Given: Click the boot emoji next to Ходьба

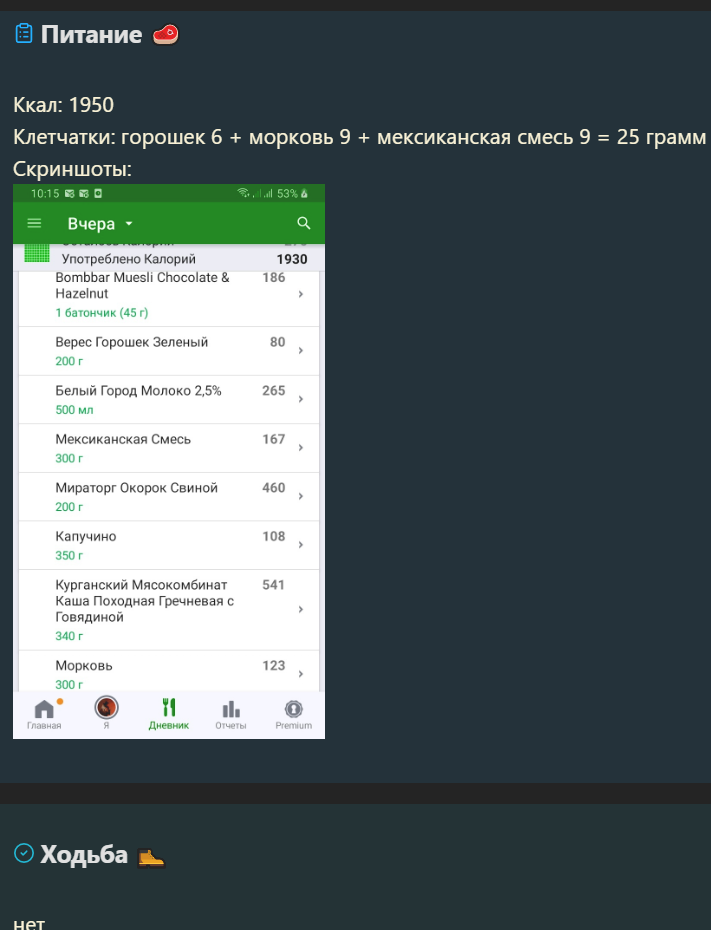Looking at the screenshot, I should point(151,856).
